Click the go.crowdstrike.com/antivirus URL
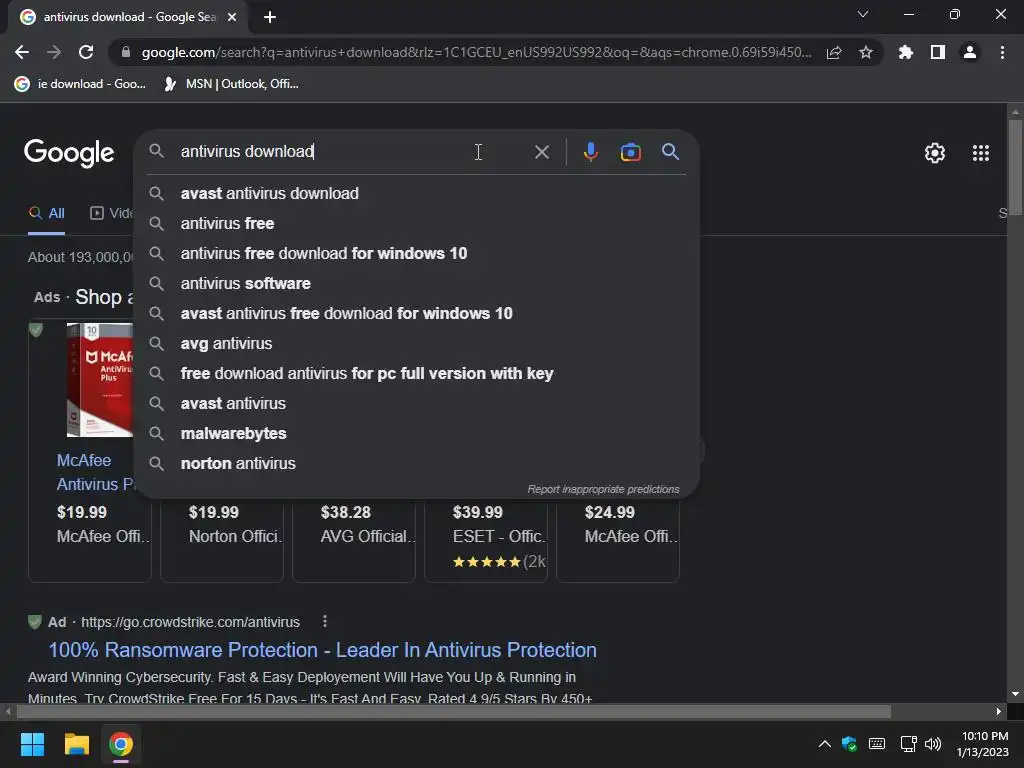1024x768 pixels. 190,622
